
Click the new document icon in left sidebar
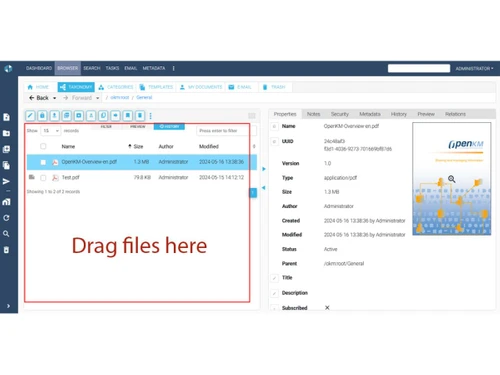coord(6,117)
